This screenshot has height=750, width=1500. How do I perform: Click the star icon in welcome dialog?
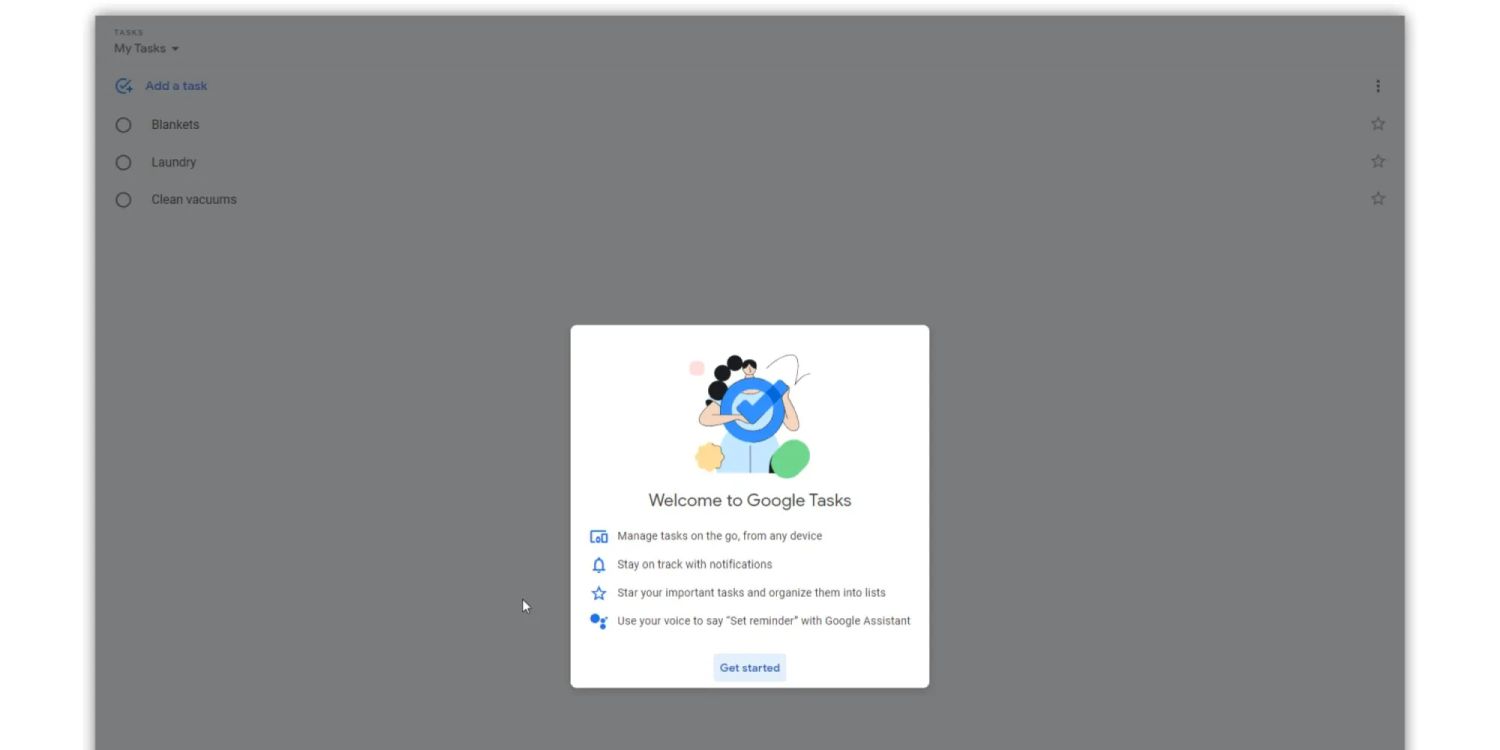pos(599,593)
